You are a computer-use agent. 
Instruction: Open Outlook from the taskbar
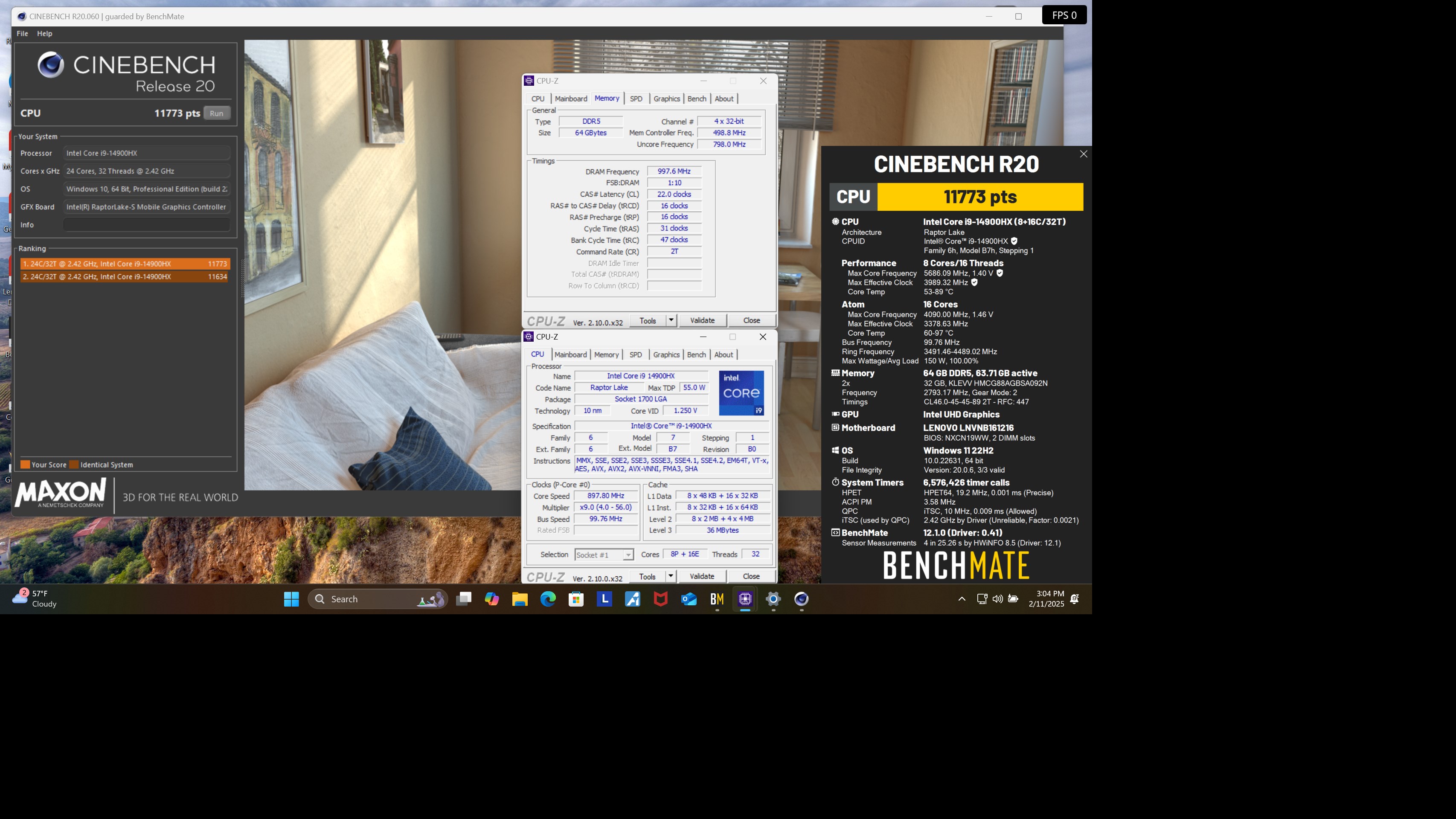(x=689, y=599)
